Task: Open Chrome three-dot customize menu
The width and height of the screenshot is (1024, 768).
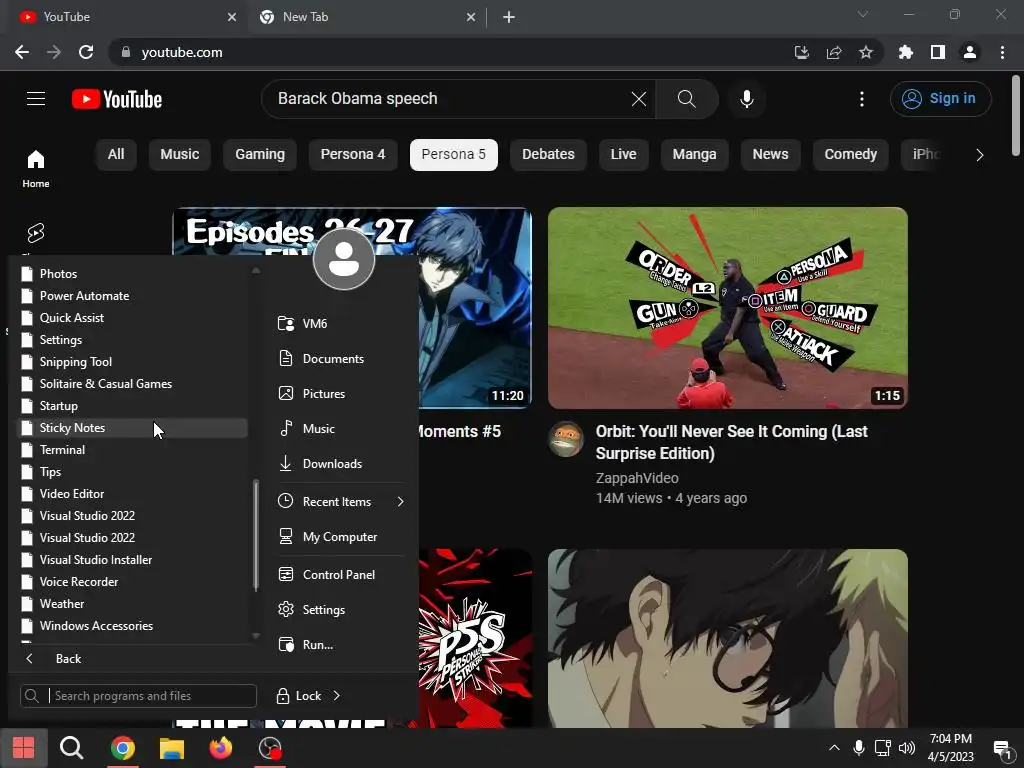Action: coord(1002,52)
